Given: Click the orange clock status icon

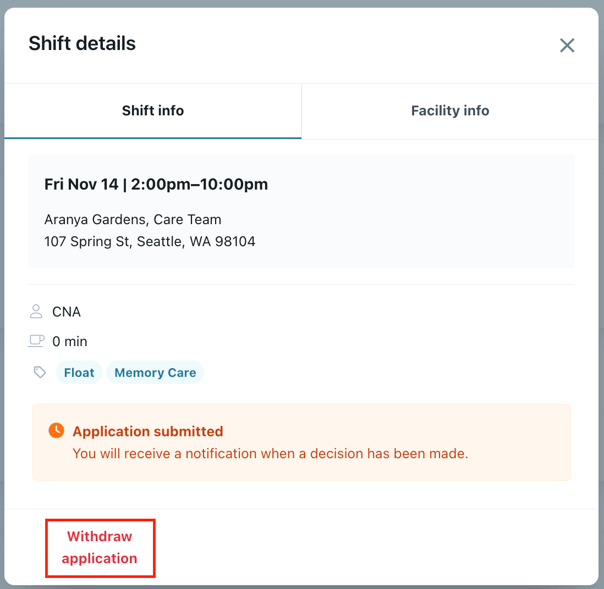Looking at the screenshot, I should pyautogui.click(x=56, y=431).
